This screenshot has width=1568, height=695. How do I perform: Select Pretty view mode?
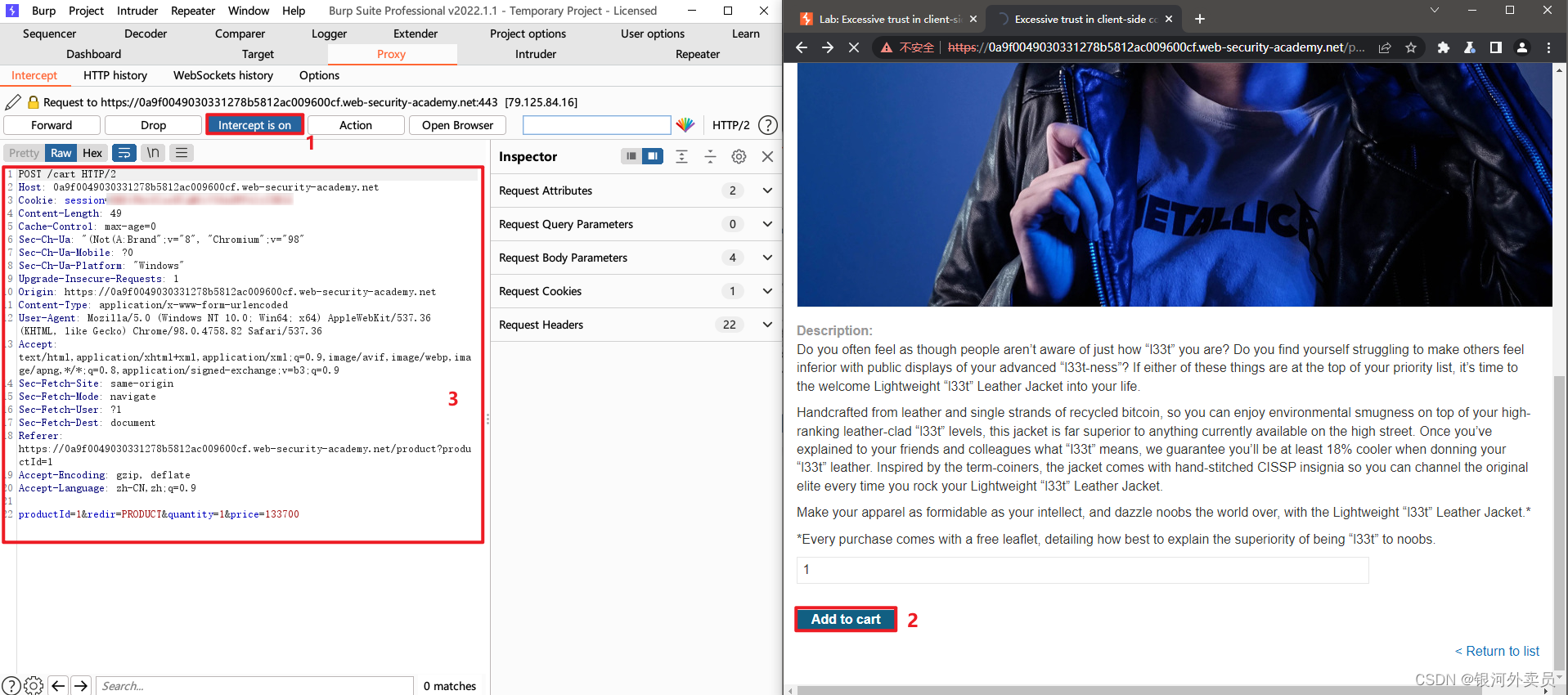24,153
